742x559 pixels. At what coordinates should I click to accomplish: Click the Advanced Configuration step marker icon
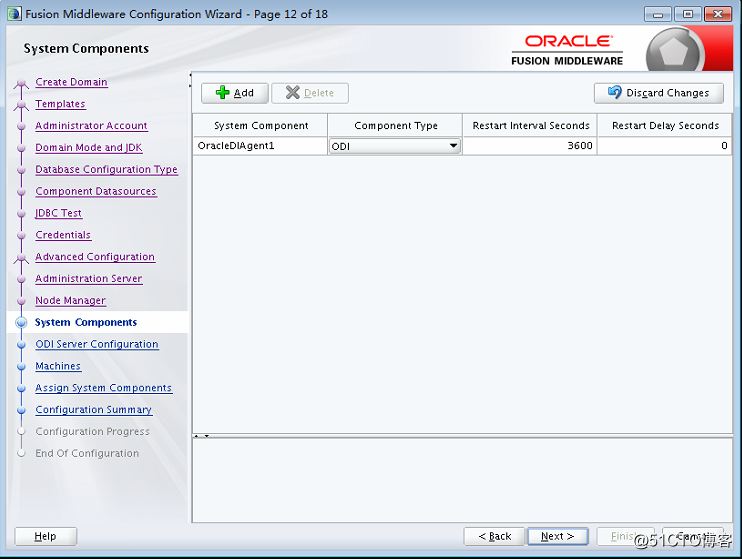point(21,258)
